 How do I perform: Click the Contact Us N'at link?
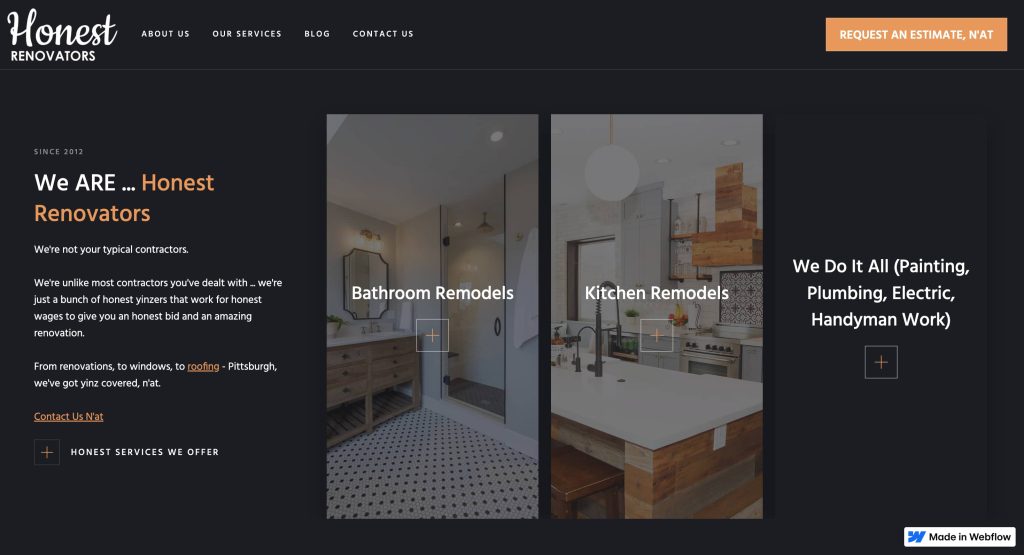69,417
